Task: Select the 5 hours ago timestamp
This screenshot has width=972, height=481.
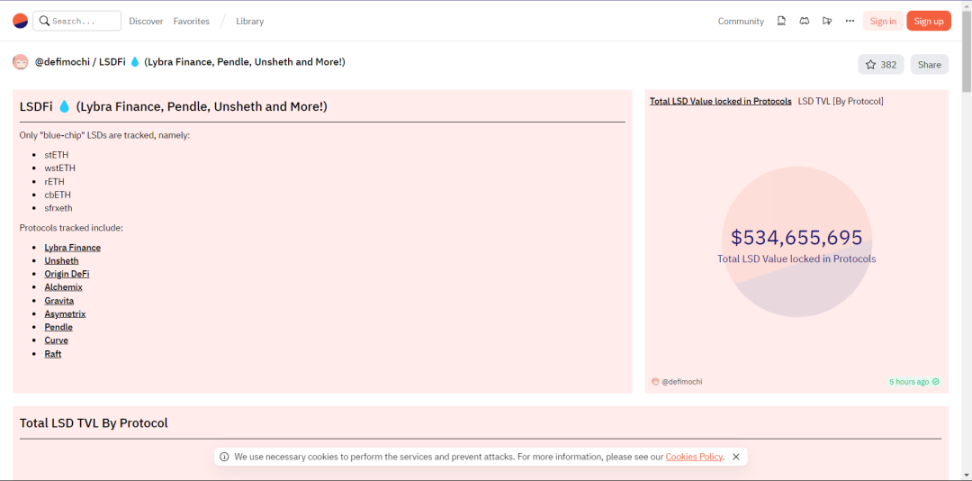Action: [909, 382]
